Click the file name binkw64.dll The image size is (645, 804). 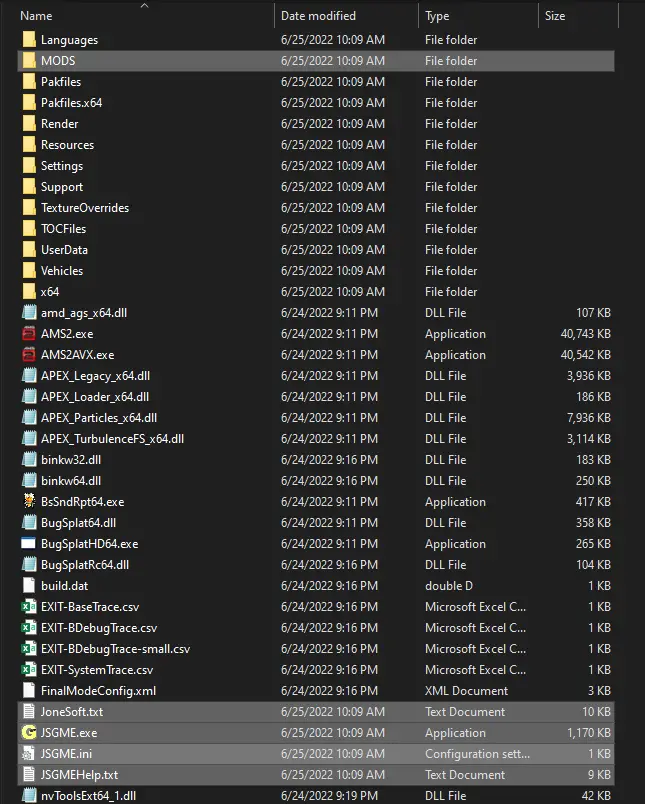(x=71, y=481)
